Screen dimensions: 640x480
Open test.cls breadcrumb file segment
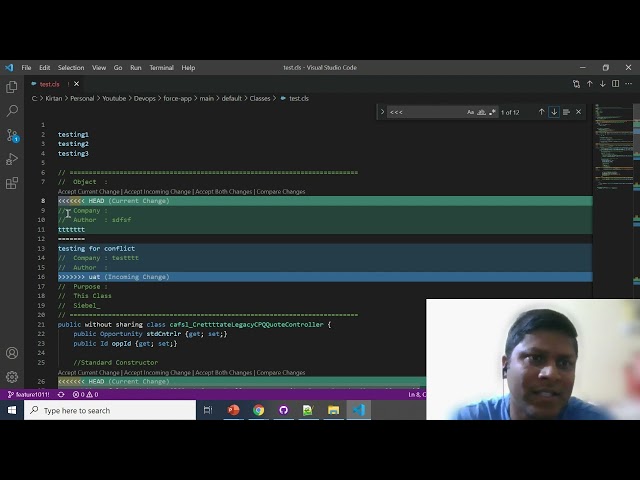click(x=295, y=98)
